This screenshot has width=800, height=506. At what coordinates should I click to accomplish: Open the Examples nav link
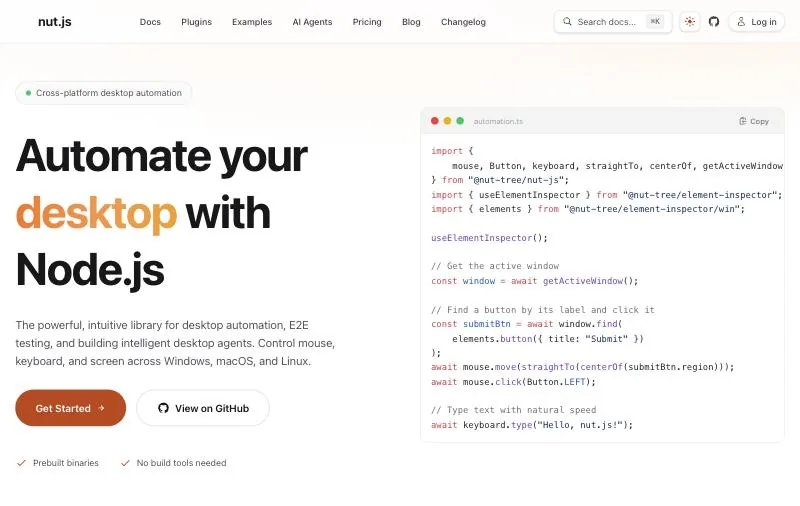click(252, 22)
